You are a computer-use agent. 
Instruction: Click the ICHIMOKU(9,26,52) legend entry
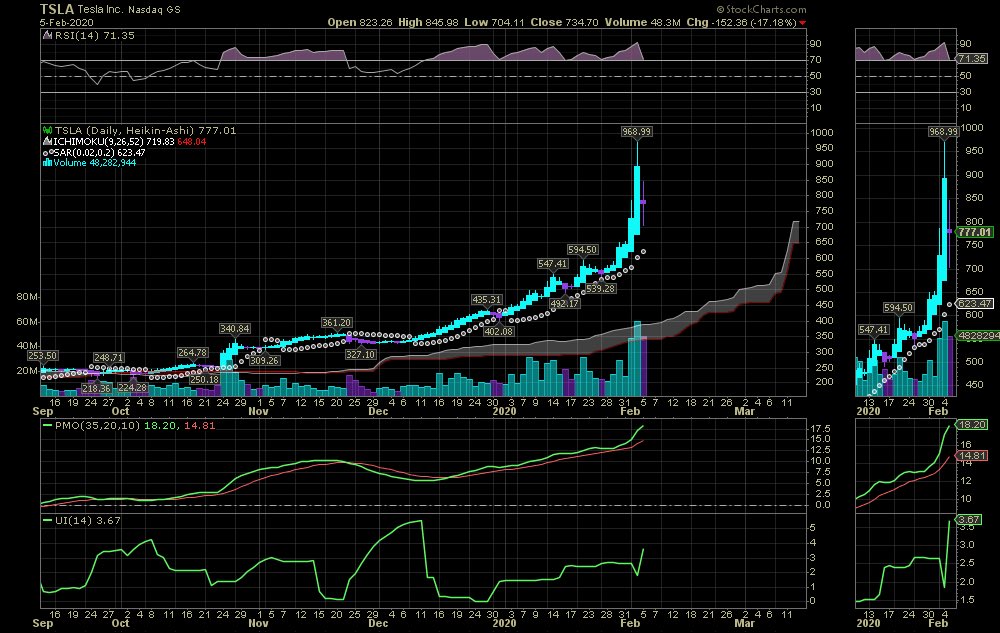point(130,142)
